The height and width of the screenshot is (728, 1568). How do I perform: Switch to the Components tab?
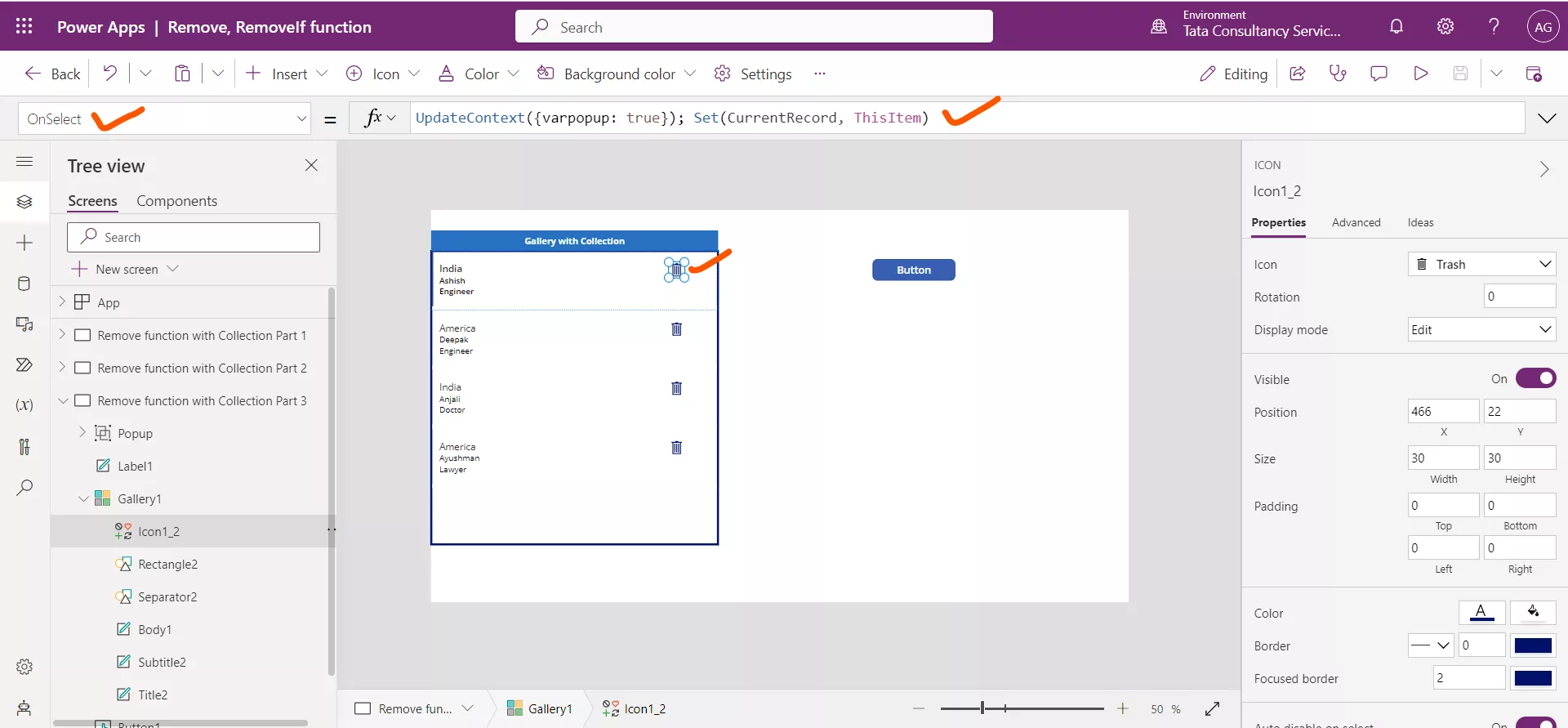pyautogui.click(x=176, y=201)
